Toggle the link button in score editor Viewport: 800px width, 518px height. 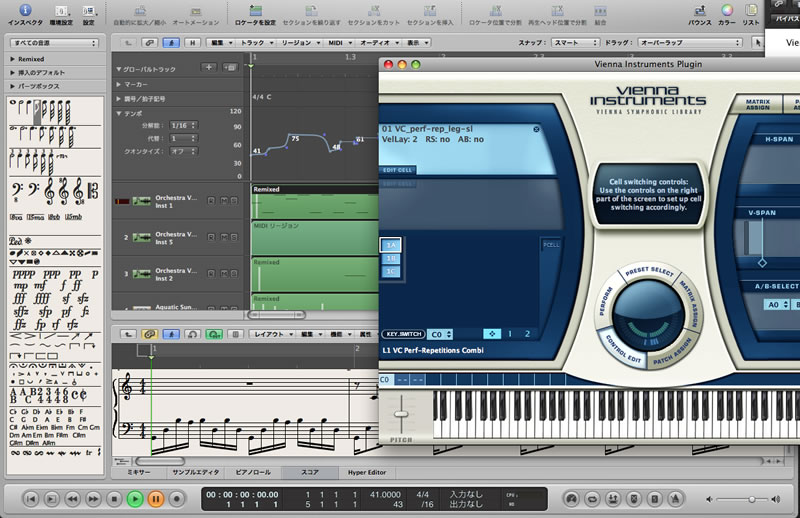[x=149, y=334]
